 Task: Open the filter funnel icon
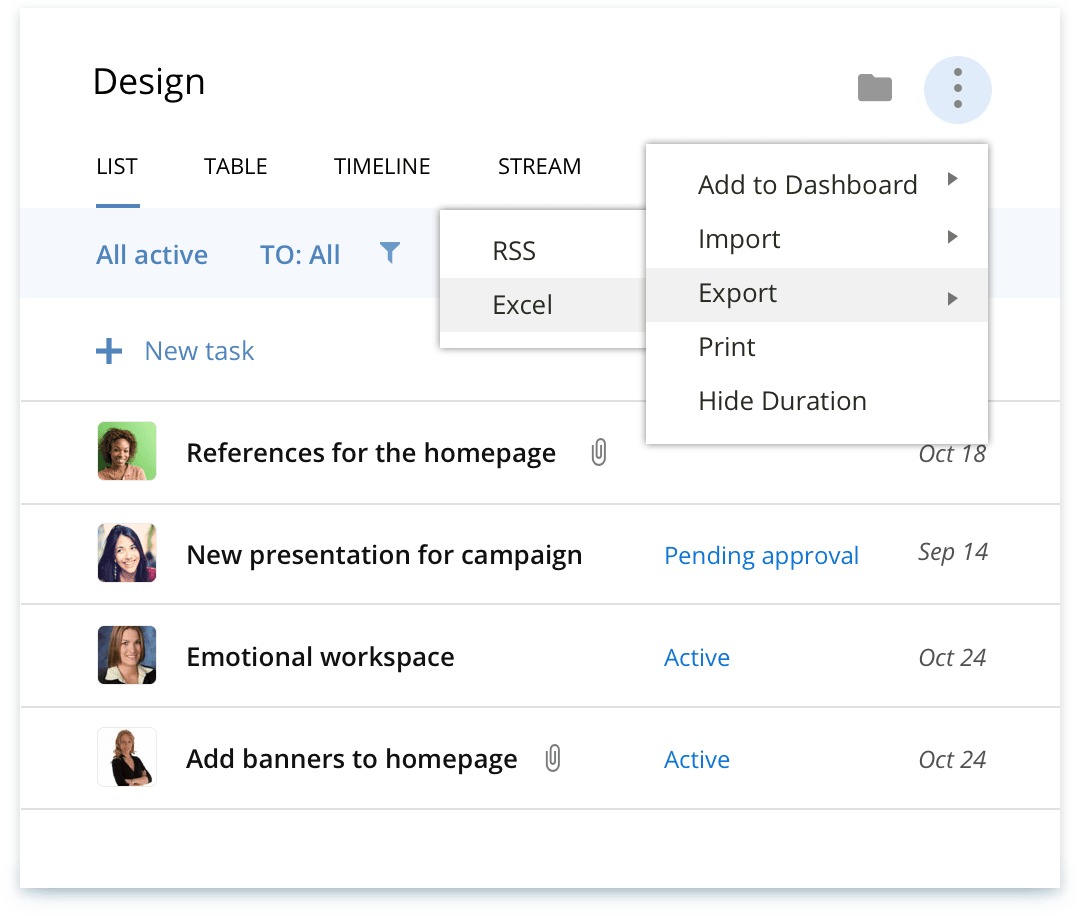[389, 254]
